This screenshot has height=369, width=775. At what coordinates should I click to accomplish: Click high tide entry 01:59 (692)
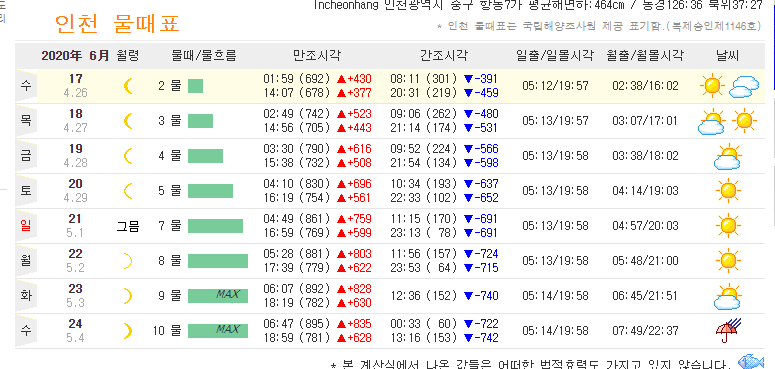pyautogui.click(x=297, y=79)
